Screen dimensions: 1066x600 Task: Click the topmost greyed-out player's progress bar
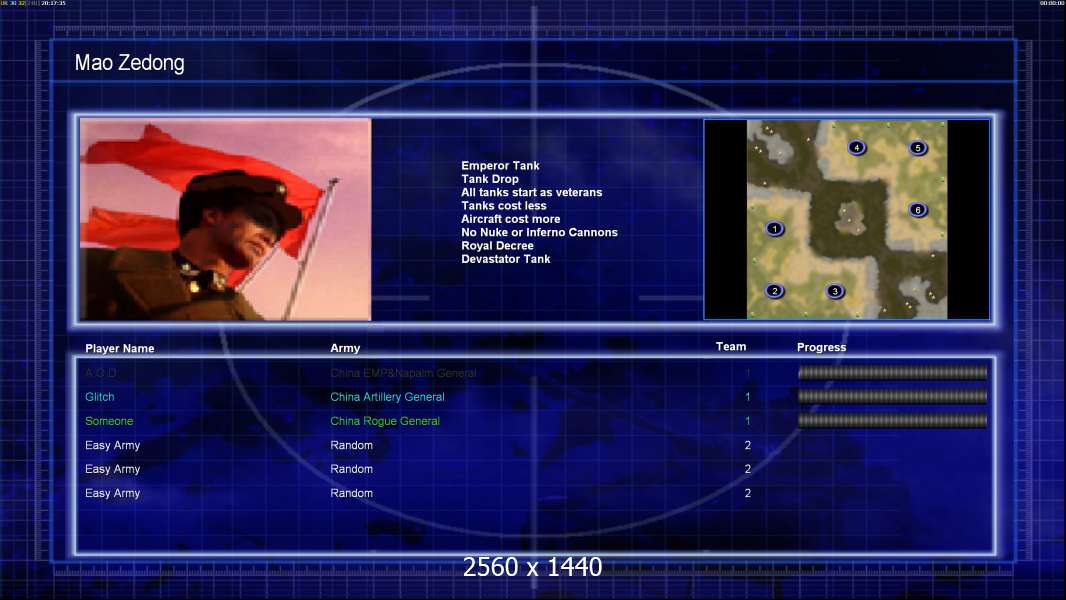[x=892, y=372]
